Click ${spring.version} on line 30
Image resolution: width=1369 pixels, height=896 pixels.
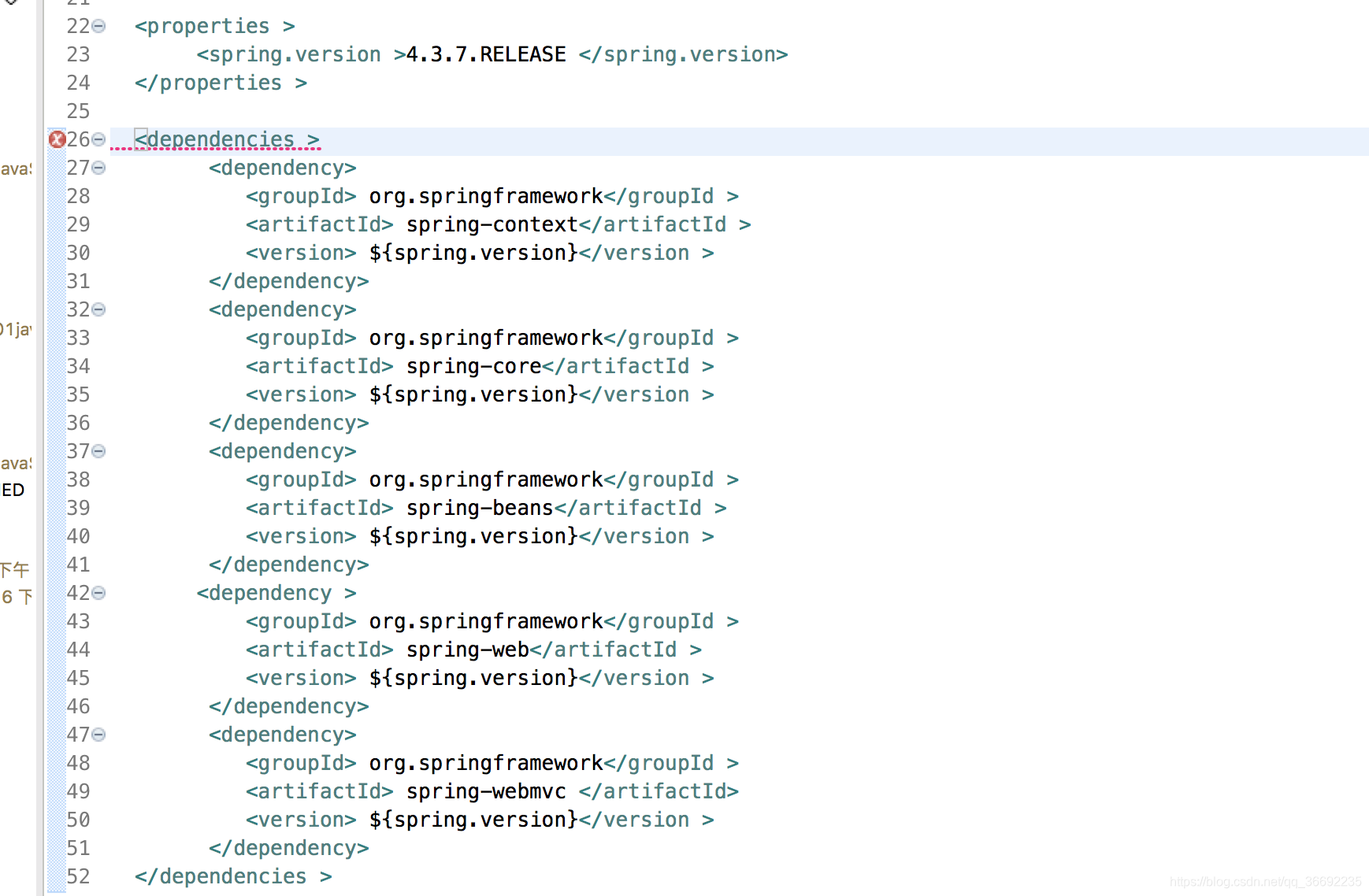tap(473, 253)
